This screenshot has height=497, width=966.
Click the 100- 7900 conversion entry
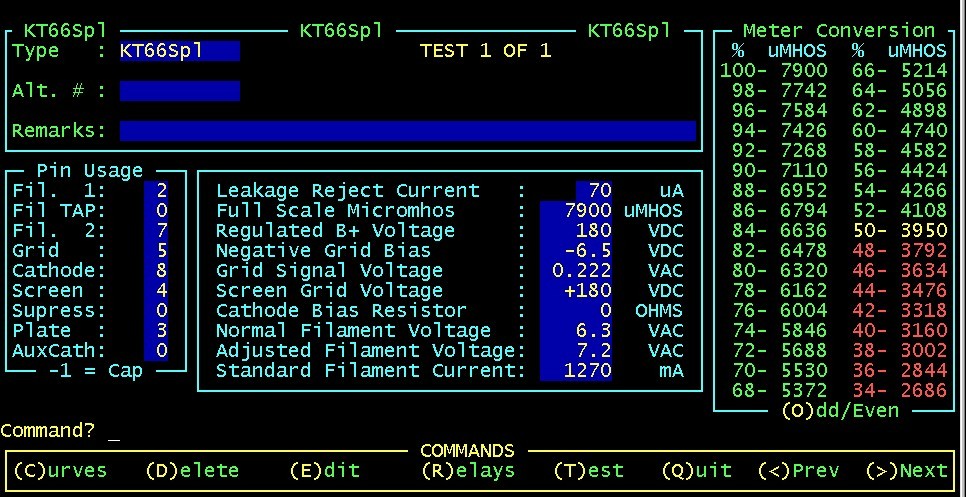pyautogui.click(x=774, y=70)
